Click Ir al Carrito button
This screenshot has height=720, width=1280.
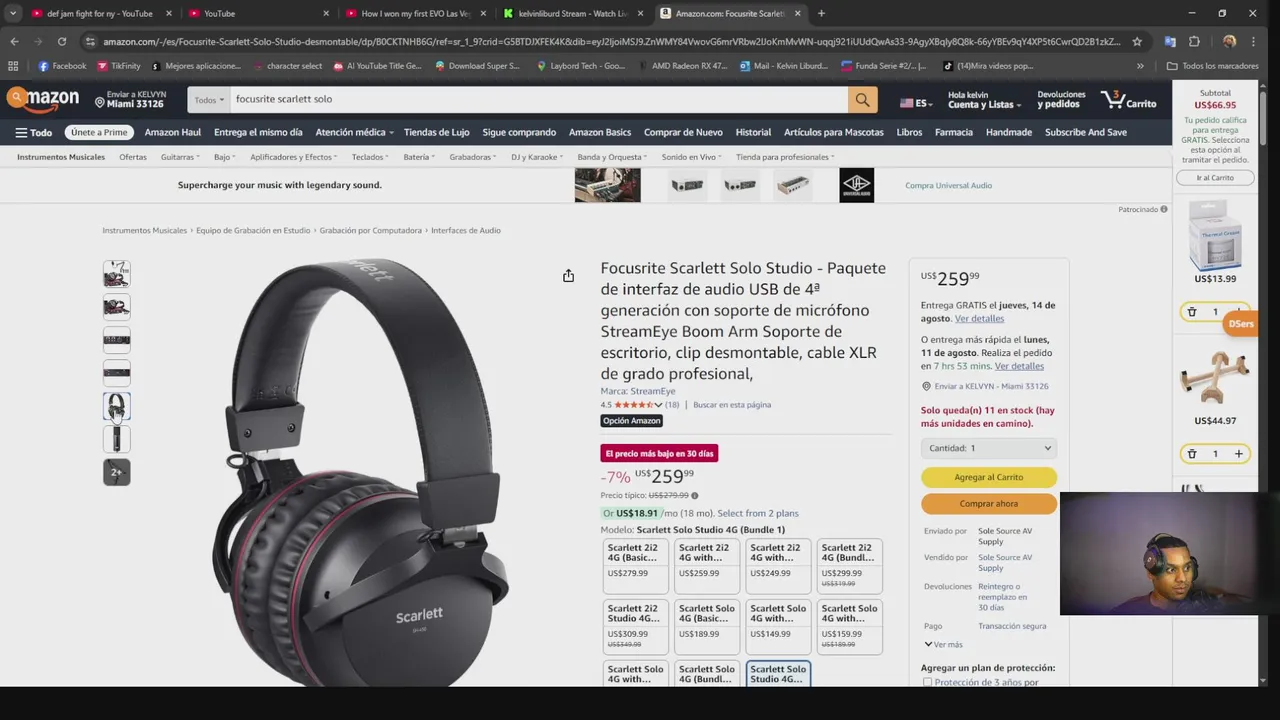coord(1215,177)
